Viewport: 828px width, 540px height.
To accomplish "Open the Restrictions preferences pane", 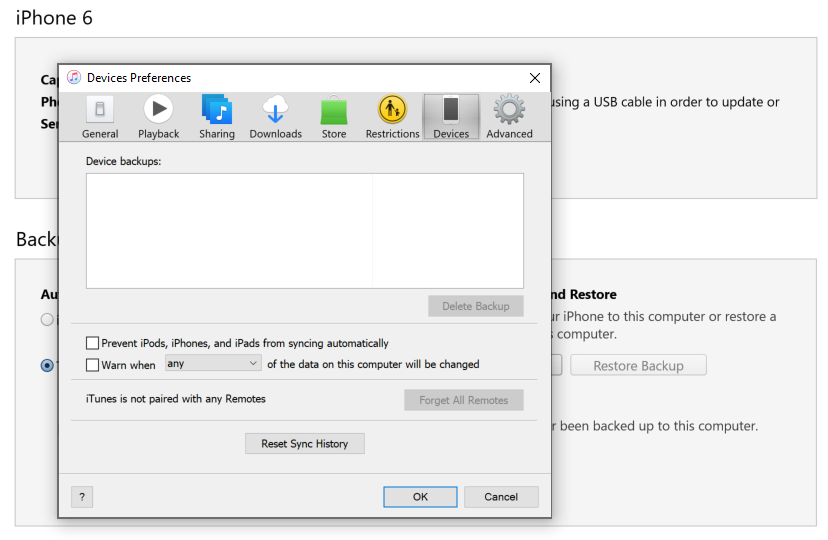I will click(392, 117).
